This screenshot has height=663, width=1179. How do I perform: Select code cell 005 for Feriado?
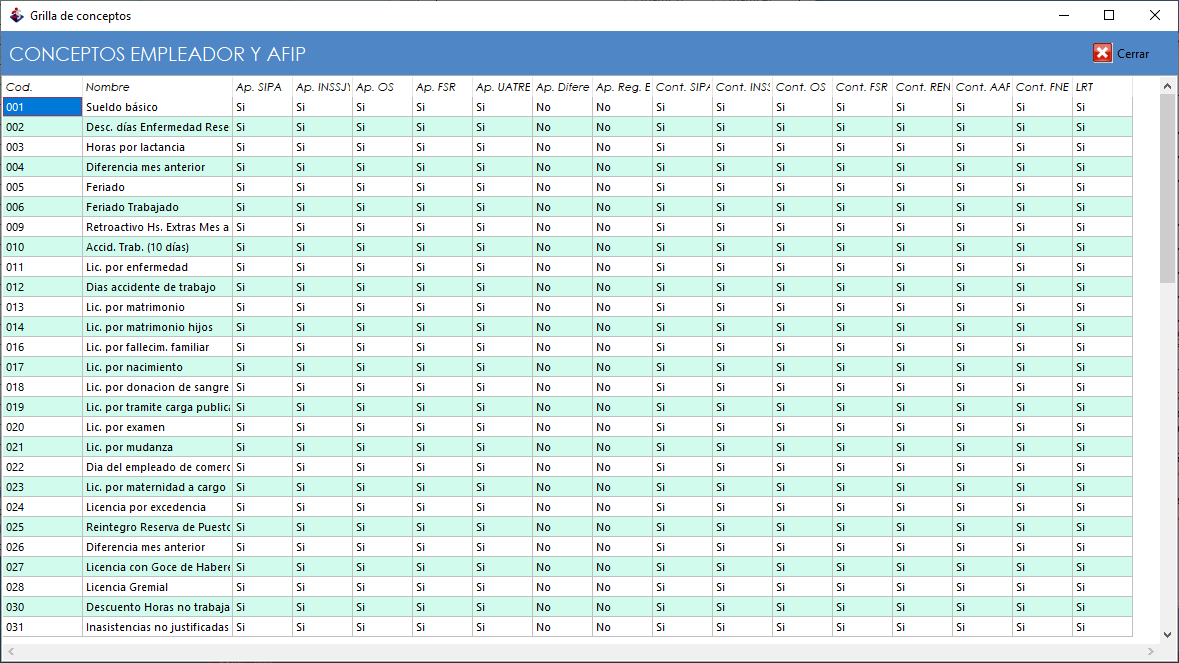pos(42,187)
